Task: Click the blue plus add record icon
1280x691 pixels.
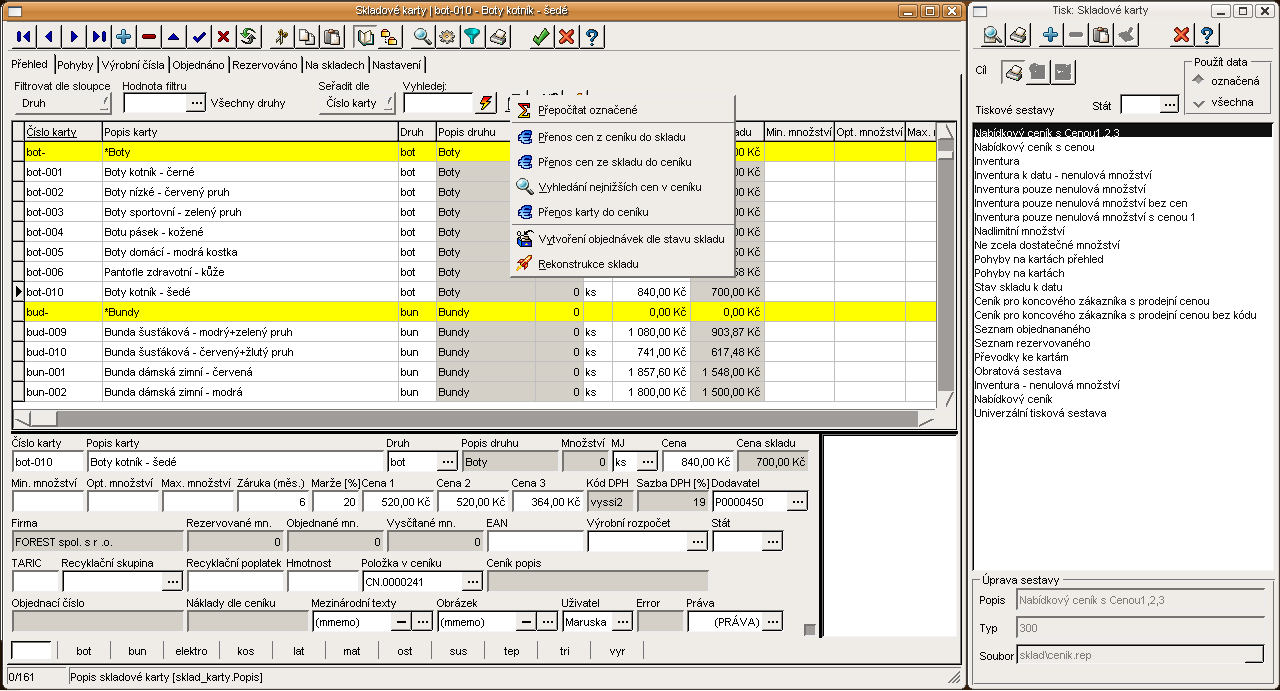Action: click(124, 37)
